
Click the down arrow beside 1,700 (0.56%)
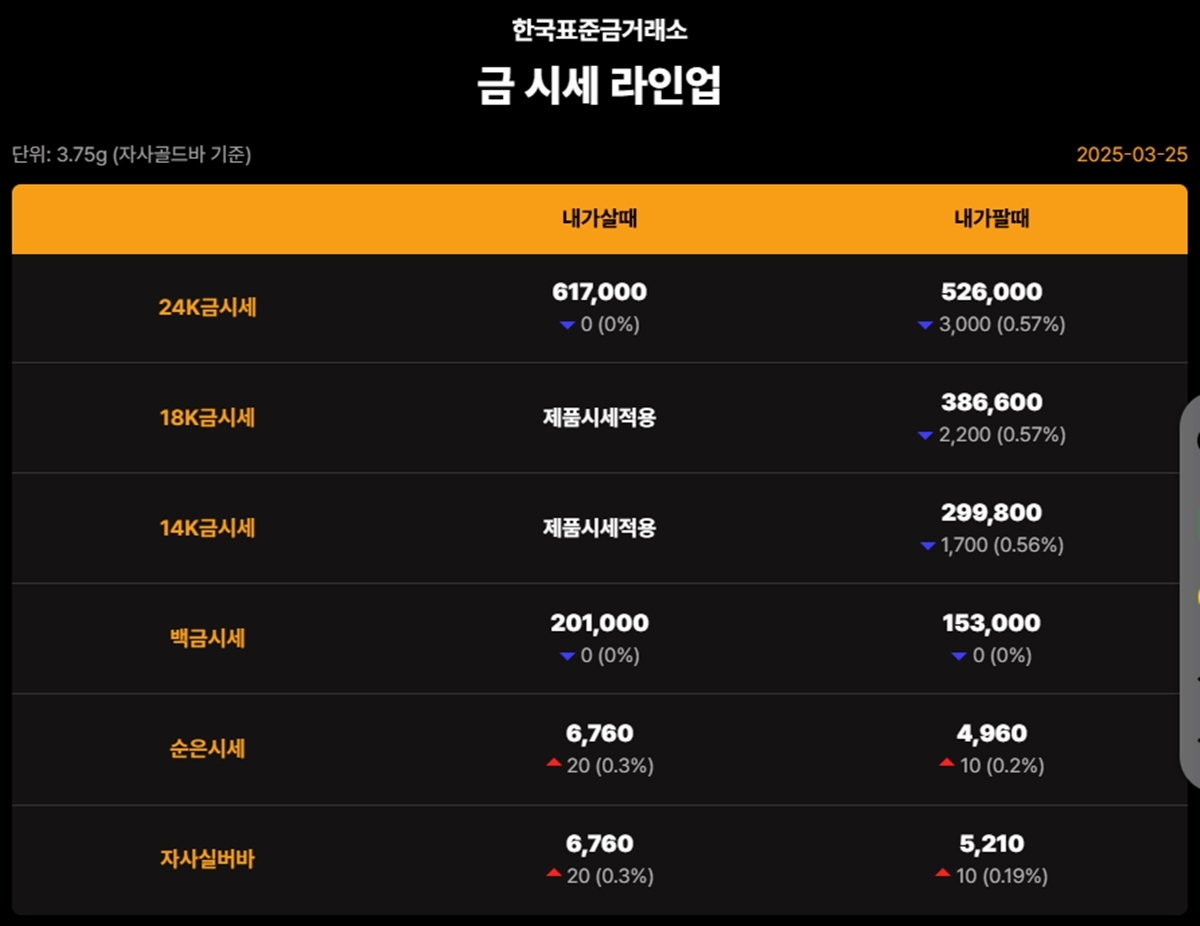pos(927,546)
